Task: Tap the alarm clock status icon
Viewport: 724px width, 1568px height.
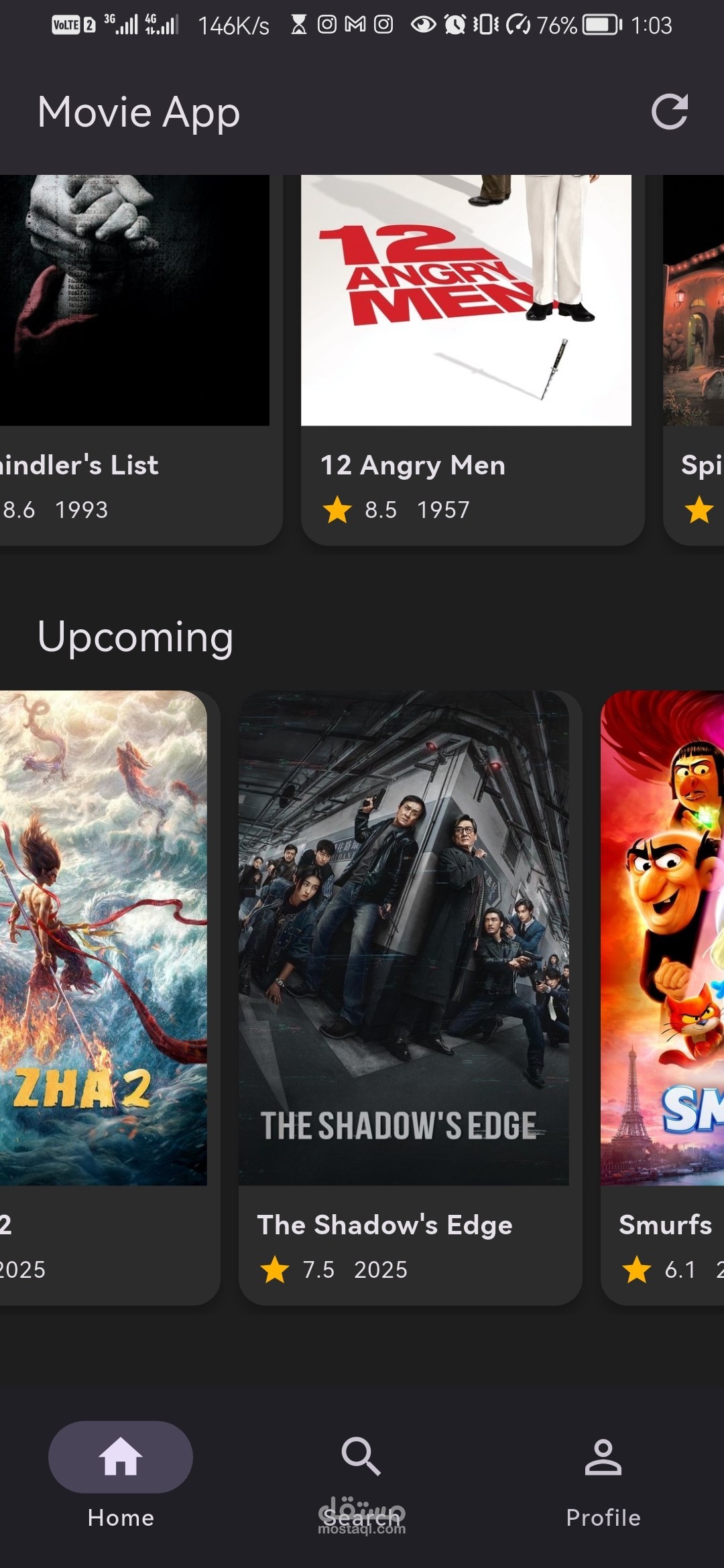Action: [455, 25]
